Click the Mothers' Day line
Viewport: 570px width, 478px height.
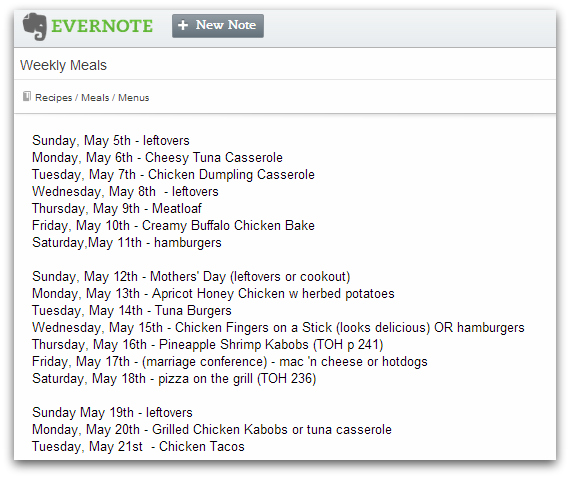191,276
